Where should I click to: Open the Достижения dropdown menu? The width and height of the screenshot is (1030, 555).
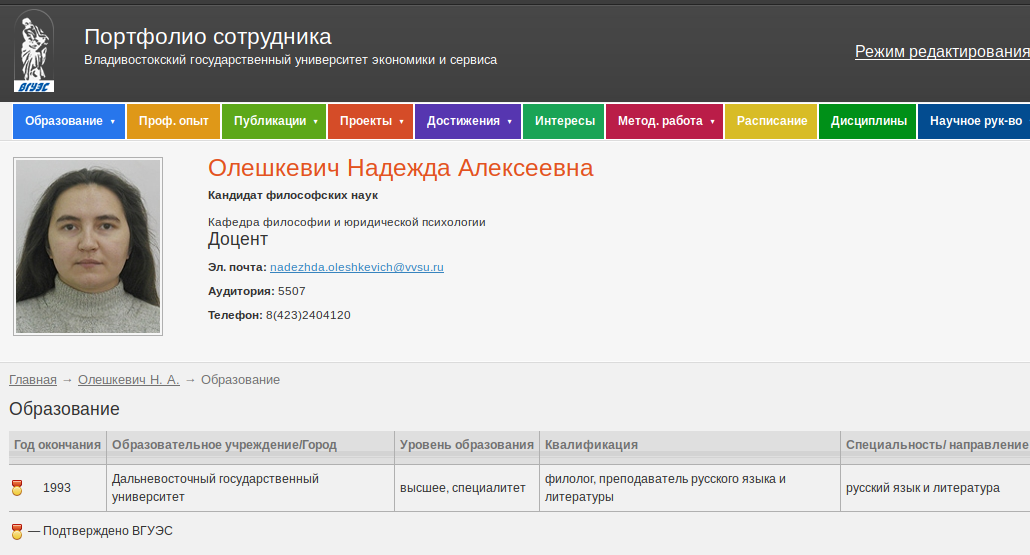tap(467, 121)
